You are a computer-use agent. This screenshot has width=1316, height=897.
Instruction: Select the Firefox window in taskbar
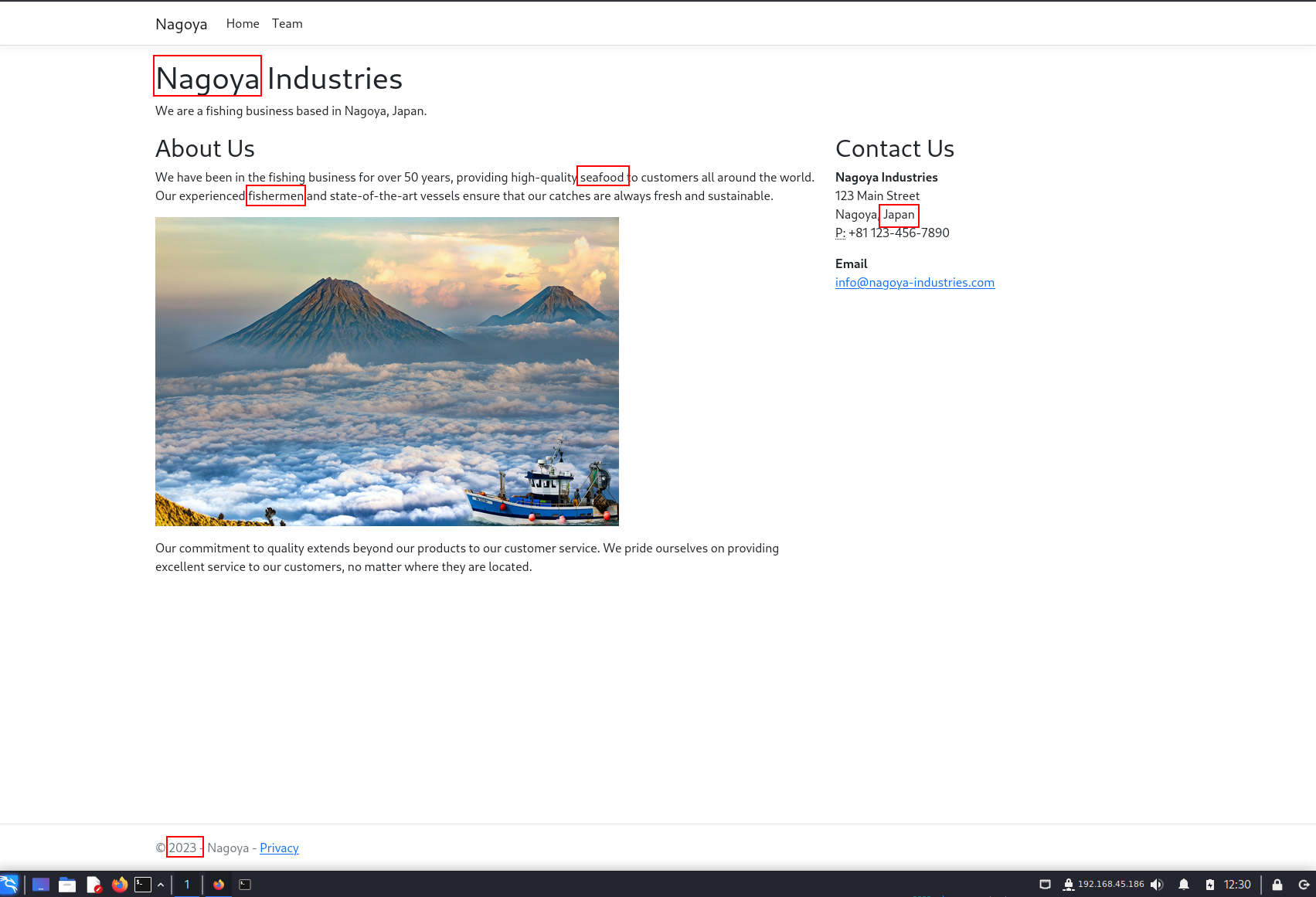point(219,885)
